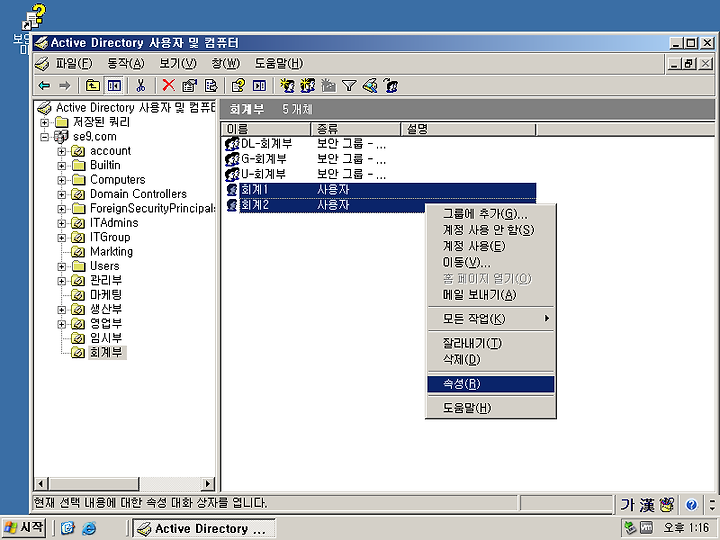This screenshot has width=720, height=540.
Task: Click the 회계2 user icon
Action: 232,205
